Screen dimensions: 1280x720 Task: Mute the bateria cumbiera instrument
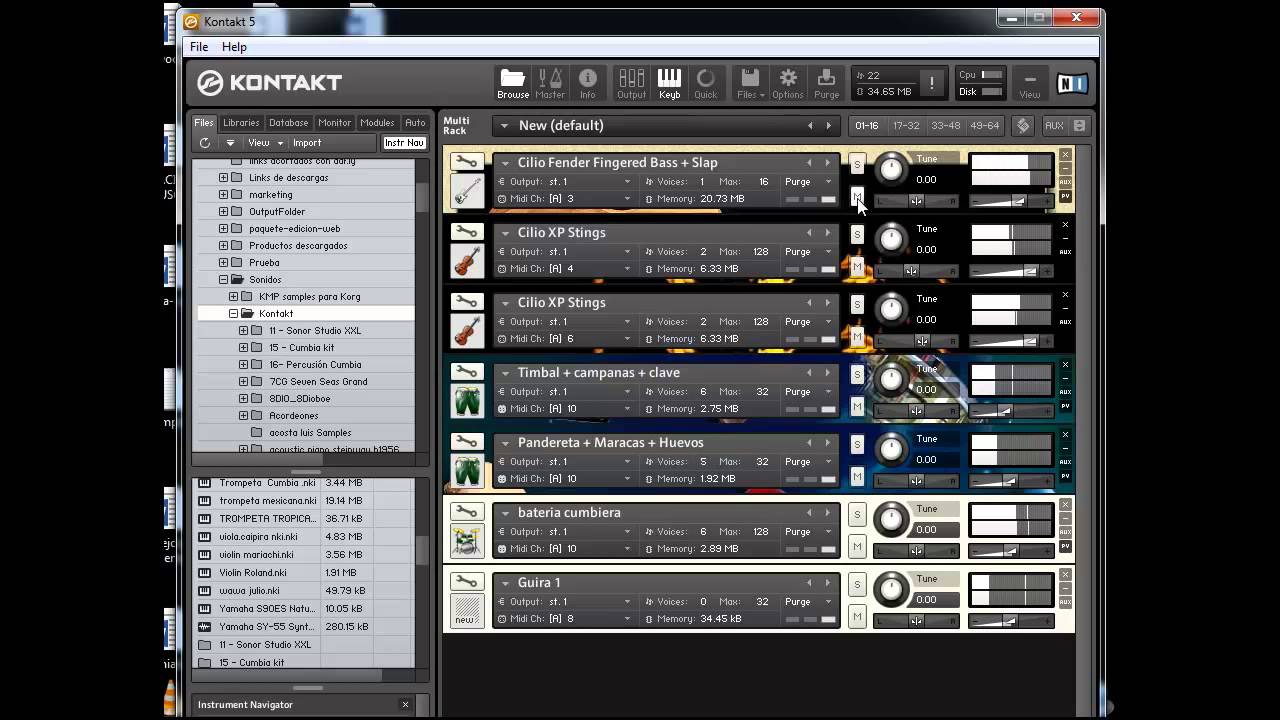[x=857, y=546]
